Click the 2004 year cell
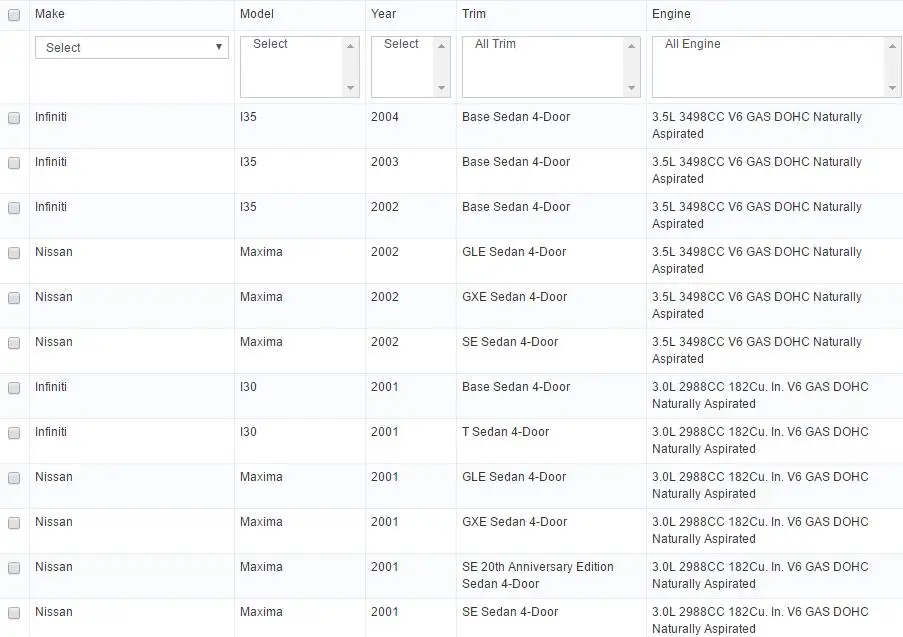The image size is (903, 637). point(385,117)
